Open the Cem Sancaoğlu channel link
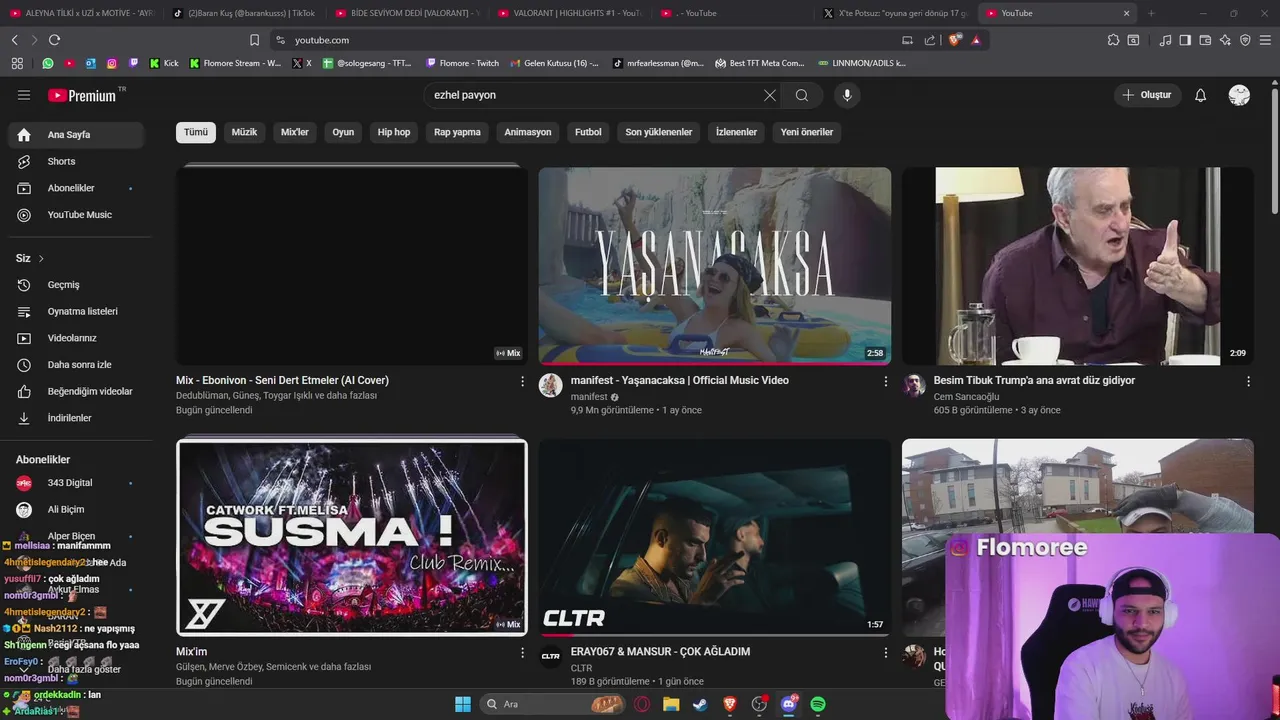This screenshot has height=720, width=1280. tap(966, 397)
